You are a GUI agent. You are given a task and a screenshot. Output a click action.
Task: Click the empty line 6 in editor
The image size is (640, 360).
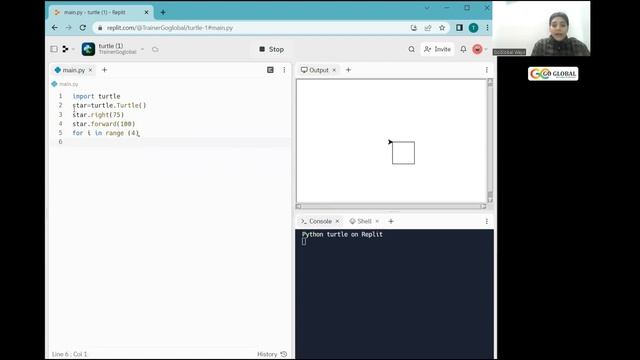tap(180, 142)
